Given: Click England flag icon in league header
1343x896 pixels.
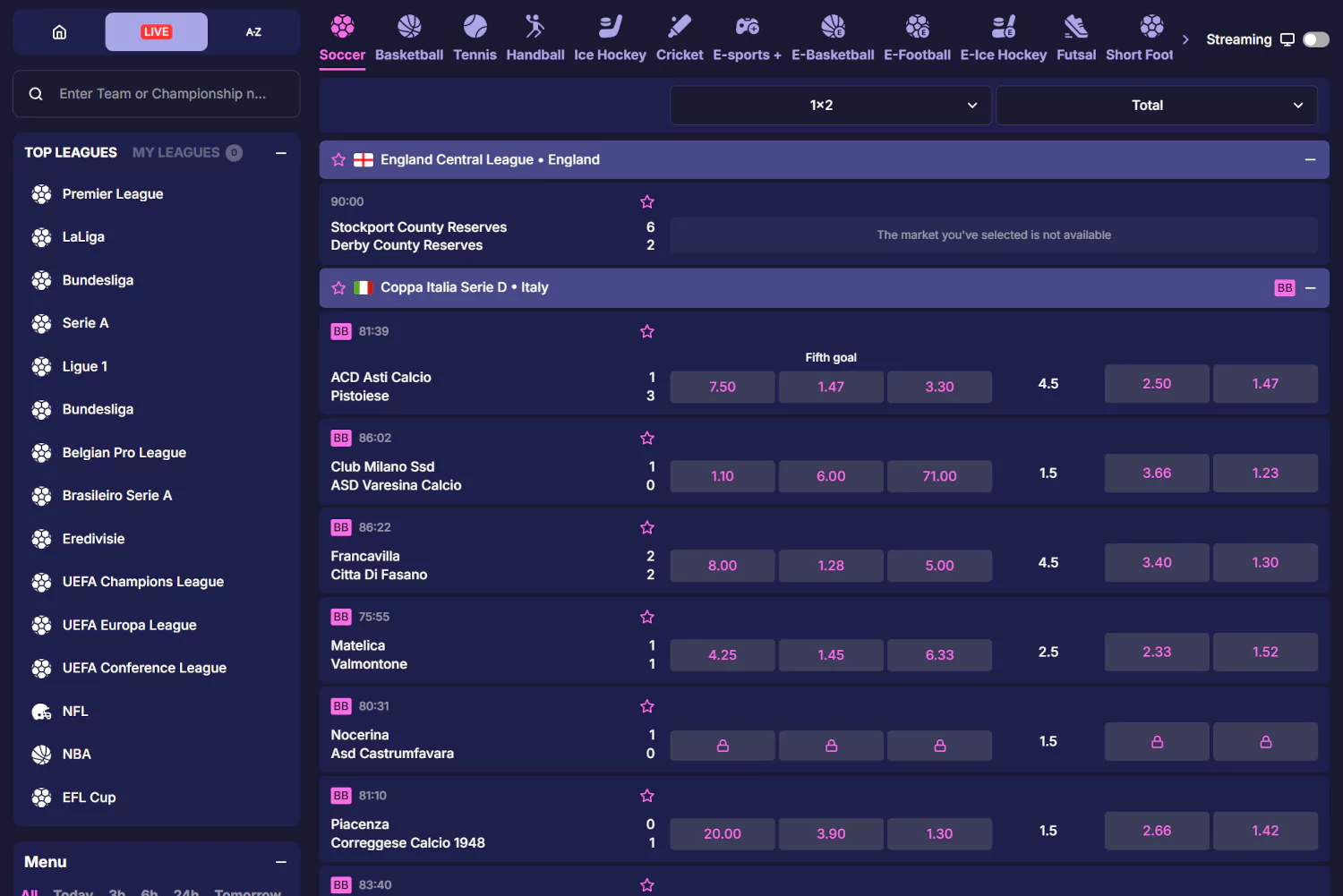Looking at the screenshot, I should coord(364,160).
